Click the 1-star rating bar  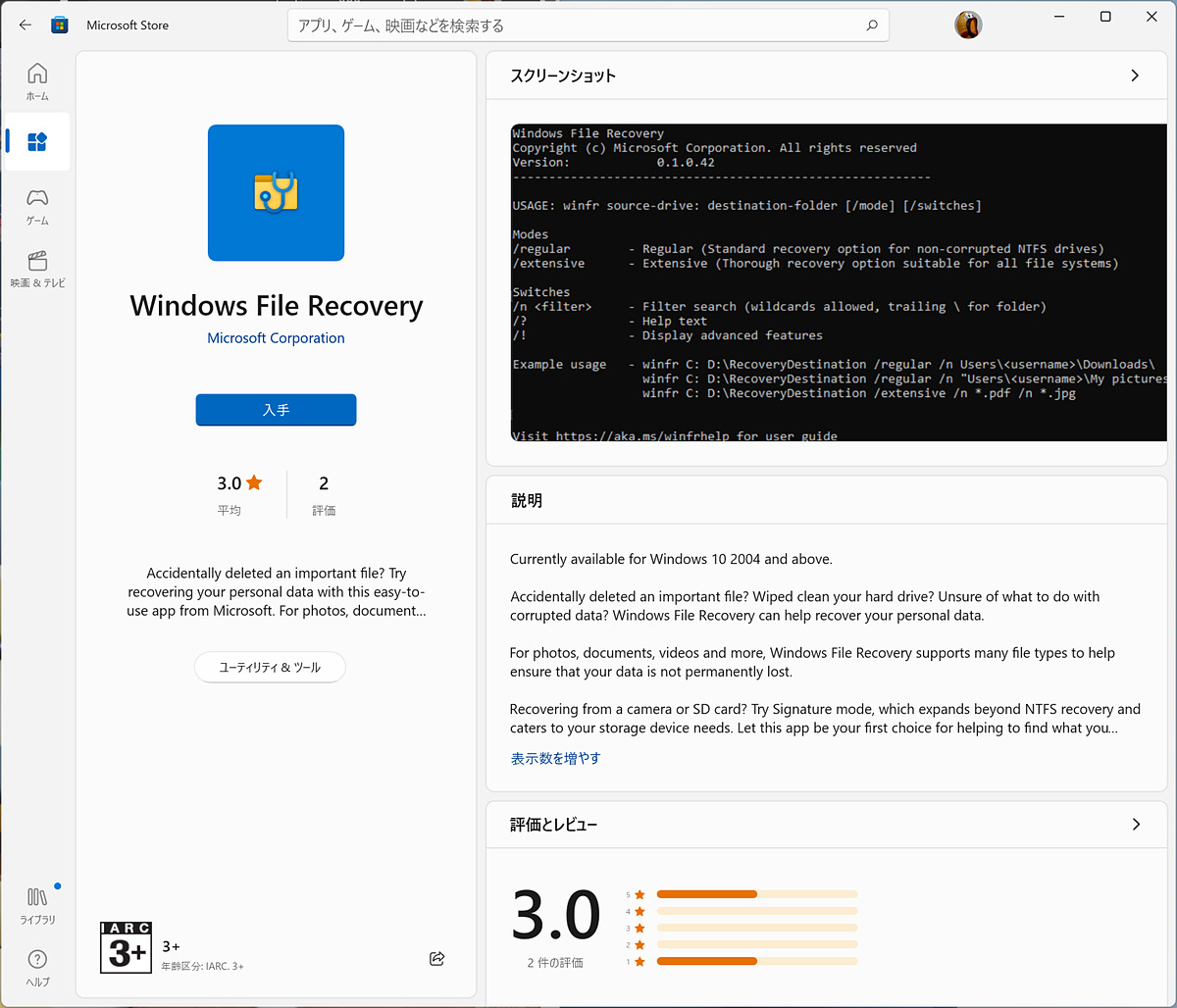click(757, 961)
